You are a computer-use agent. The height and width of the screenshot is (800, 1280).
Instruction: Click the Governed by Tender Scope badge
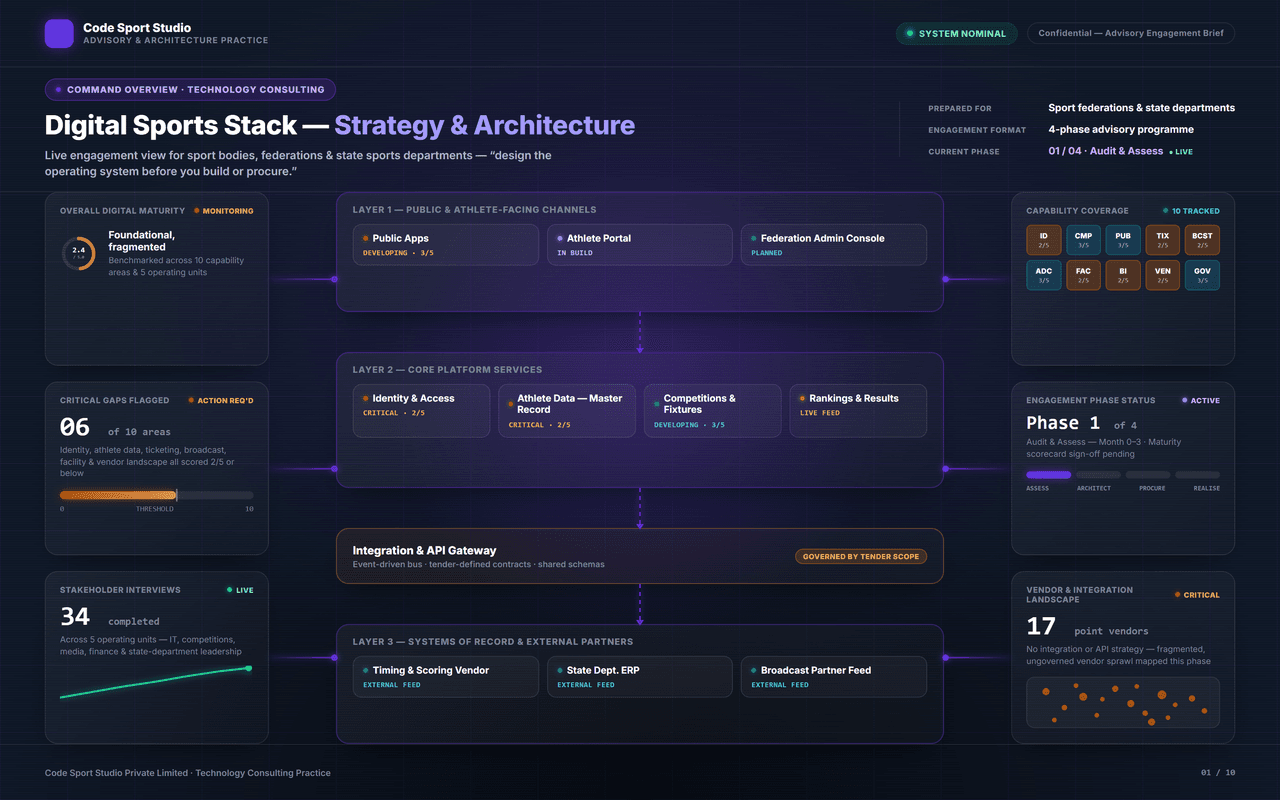(x=861, y=557)
